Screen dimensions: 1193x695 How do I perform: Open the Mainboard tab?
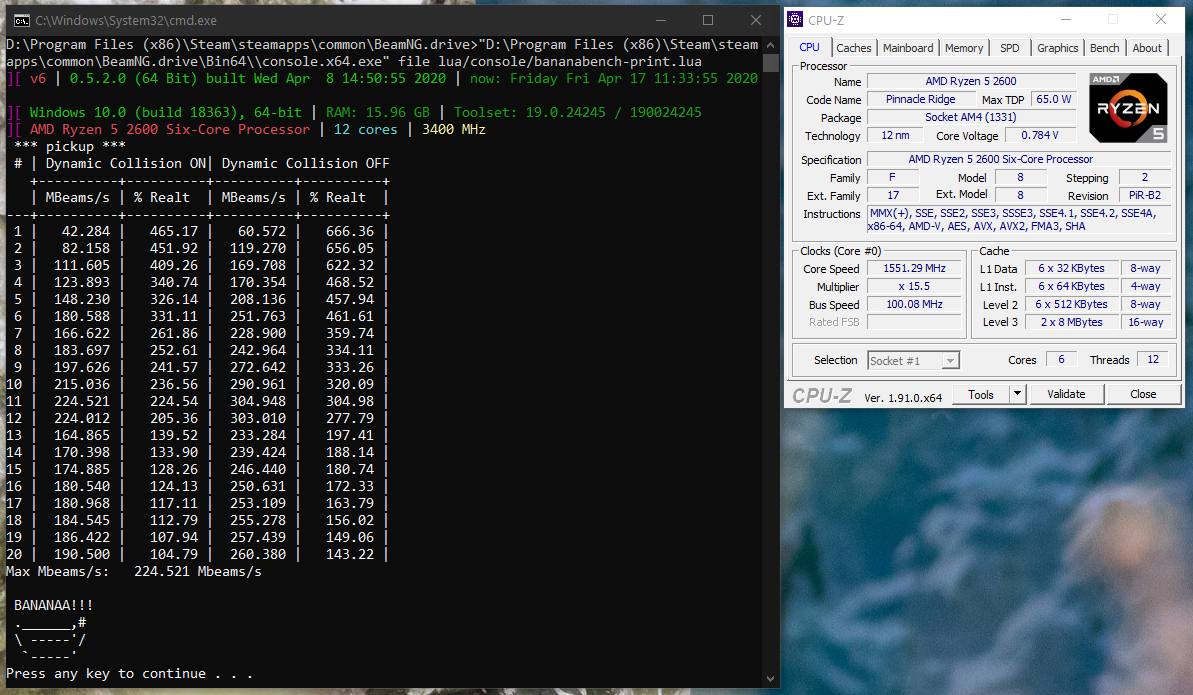908,48
